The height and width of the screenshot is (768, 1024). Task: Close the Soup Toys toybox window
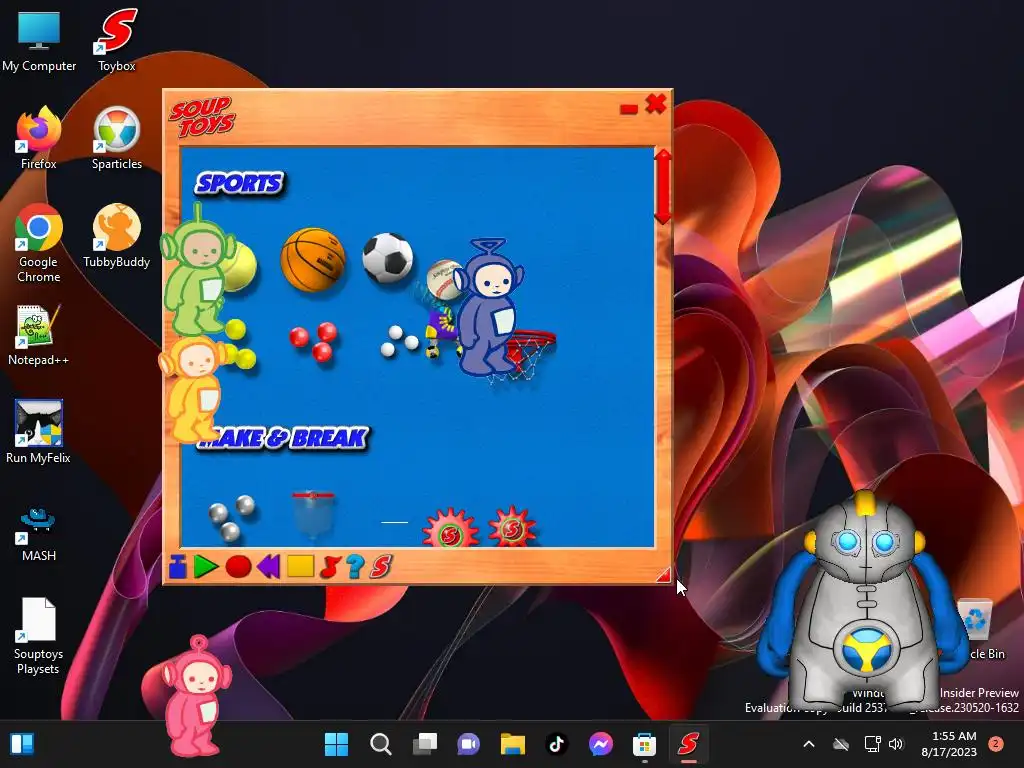click(656, 104)
